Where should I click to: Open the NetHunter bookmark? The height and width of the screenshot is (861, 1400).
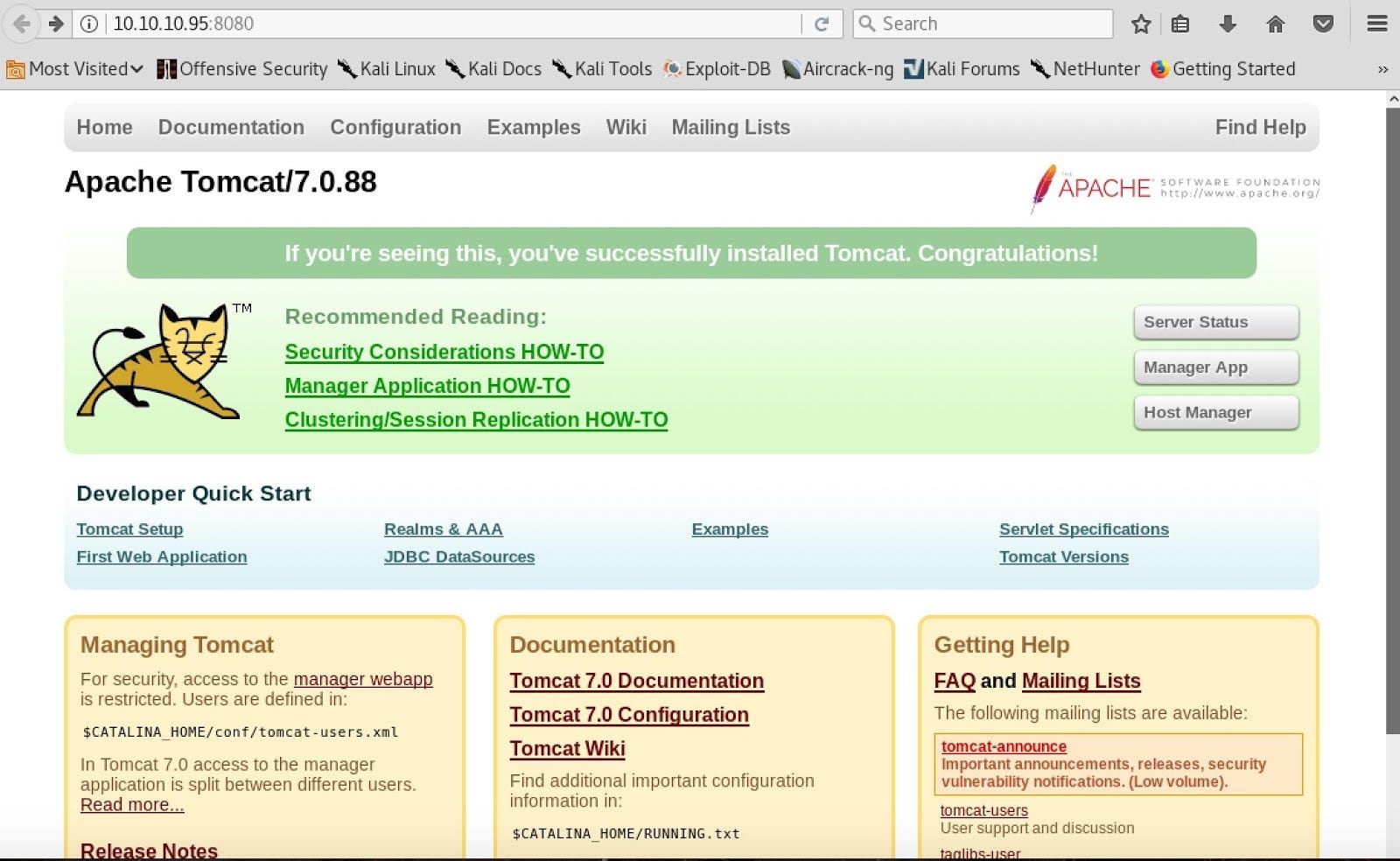pos(1085,69)
